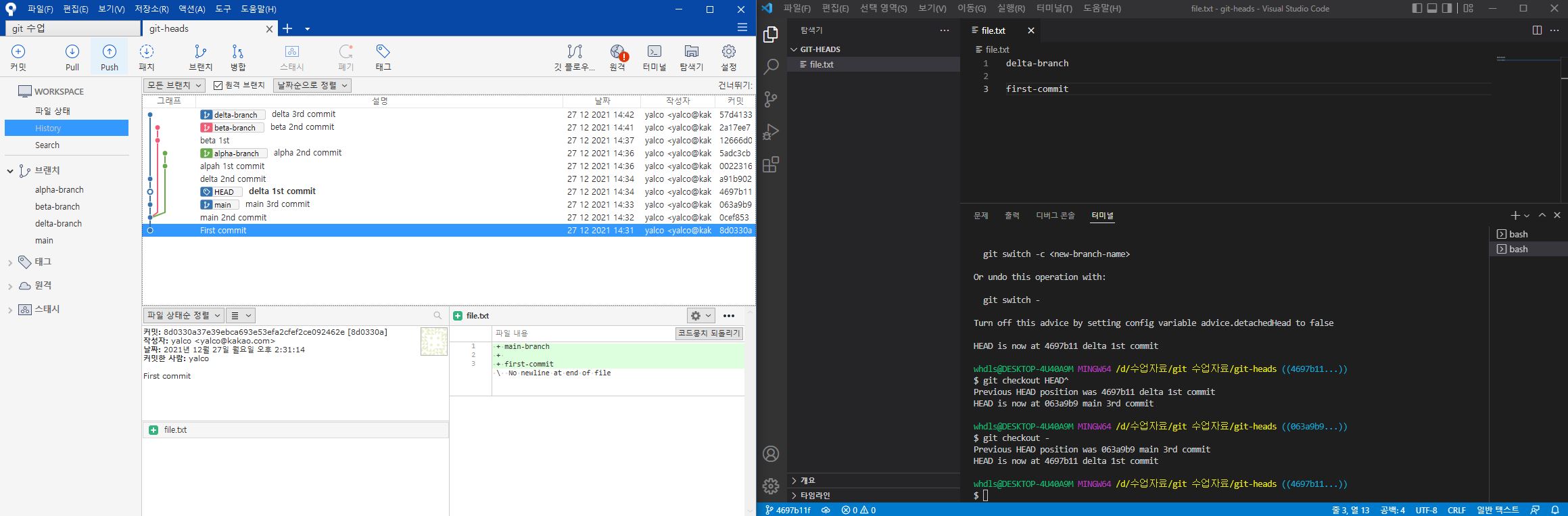Open the 탐색기 (Explorer) icon in SourceTree
The height and width of the screenshot is (516, 1568).
click(692, 57)
